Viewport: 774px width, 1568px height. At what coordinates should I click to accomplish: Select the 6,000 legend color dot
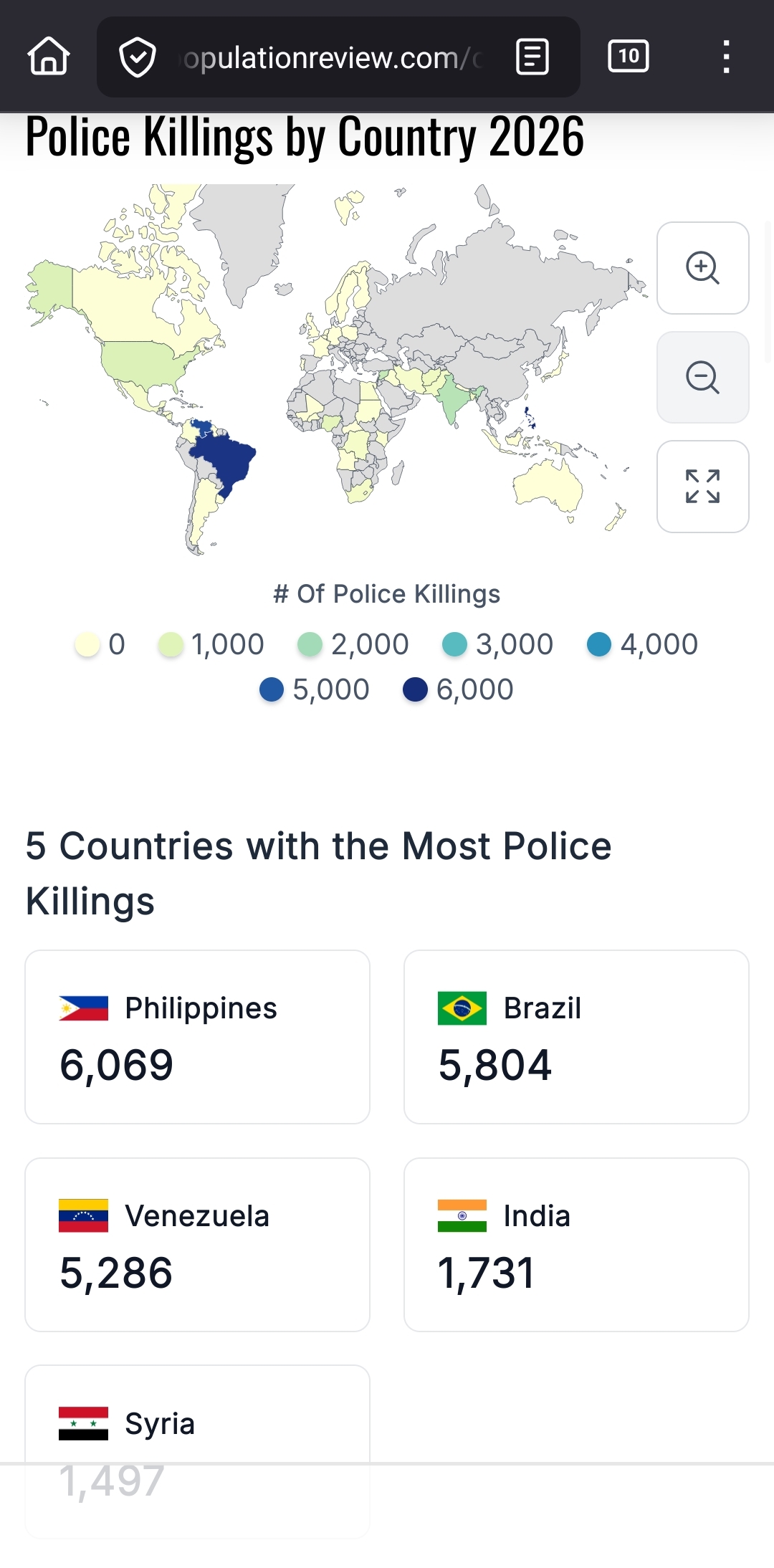pyautogui.click(x=415, y=689)
